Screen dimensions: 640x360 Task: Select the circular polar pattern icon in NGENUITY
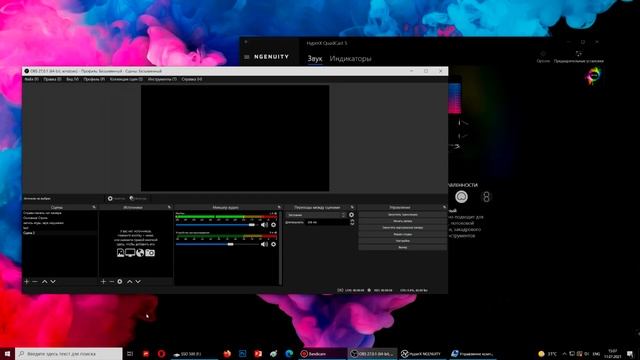point(461,197)
